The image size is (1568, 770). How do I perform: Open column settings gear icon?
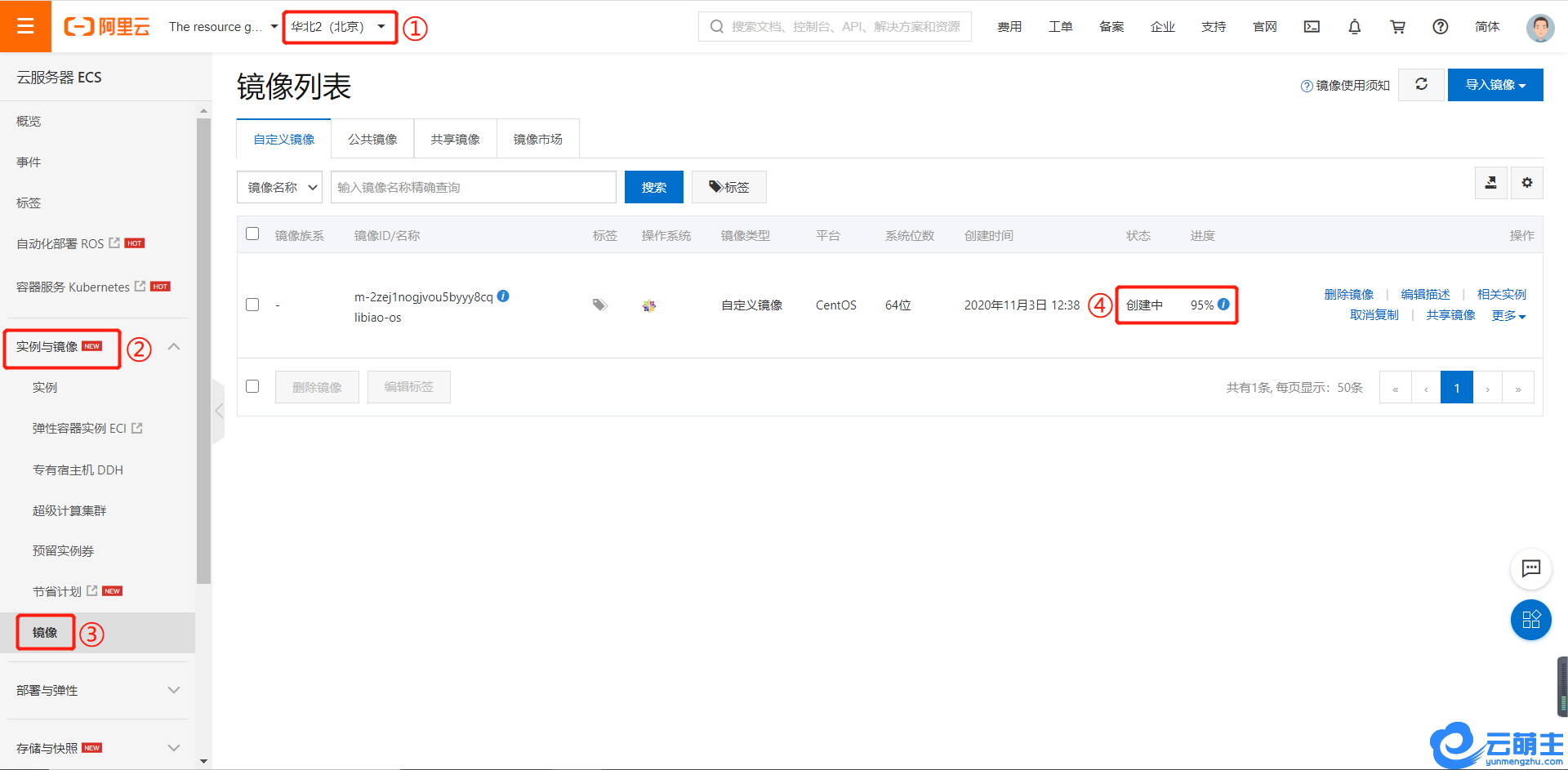pos(1526,183)
